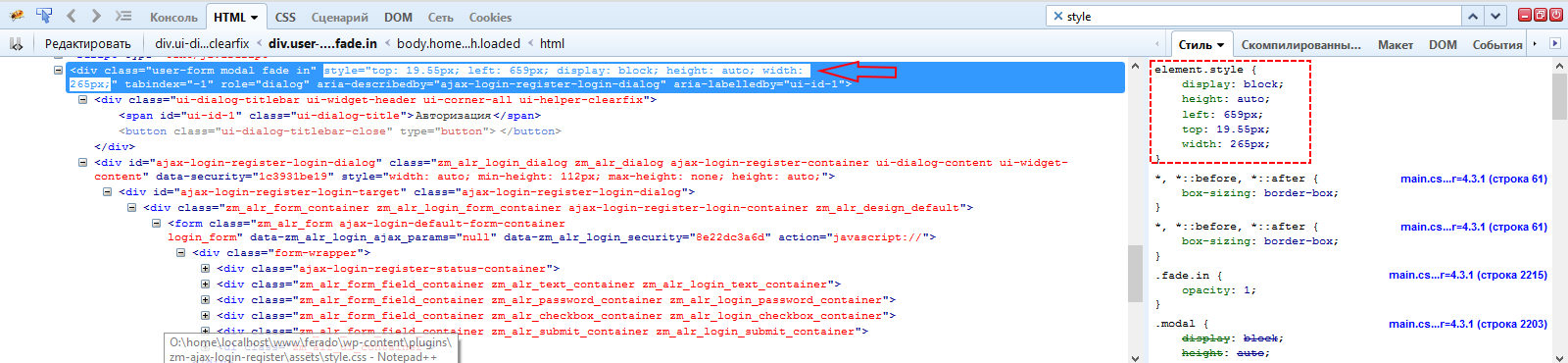This screenshot has width=1568, height=363.
Task: Jump to next search result arrow
Action: 1495,16
